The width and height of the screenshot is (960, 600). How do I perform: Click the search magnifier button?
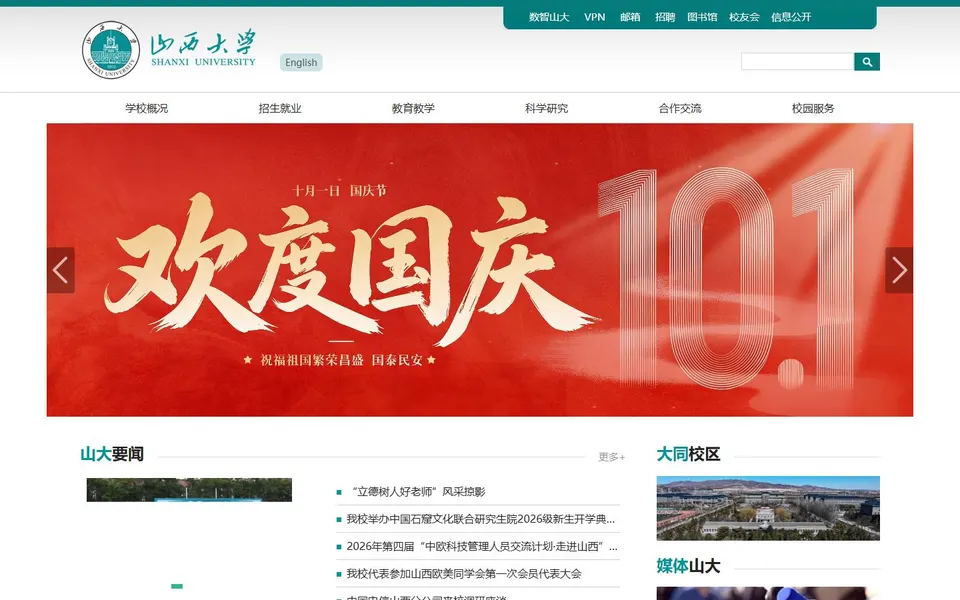[x=867, y=62]
